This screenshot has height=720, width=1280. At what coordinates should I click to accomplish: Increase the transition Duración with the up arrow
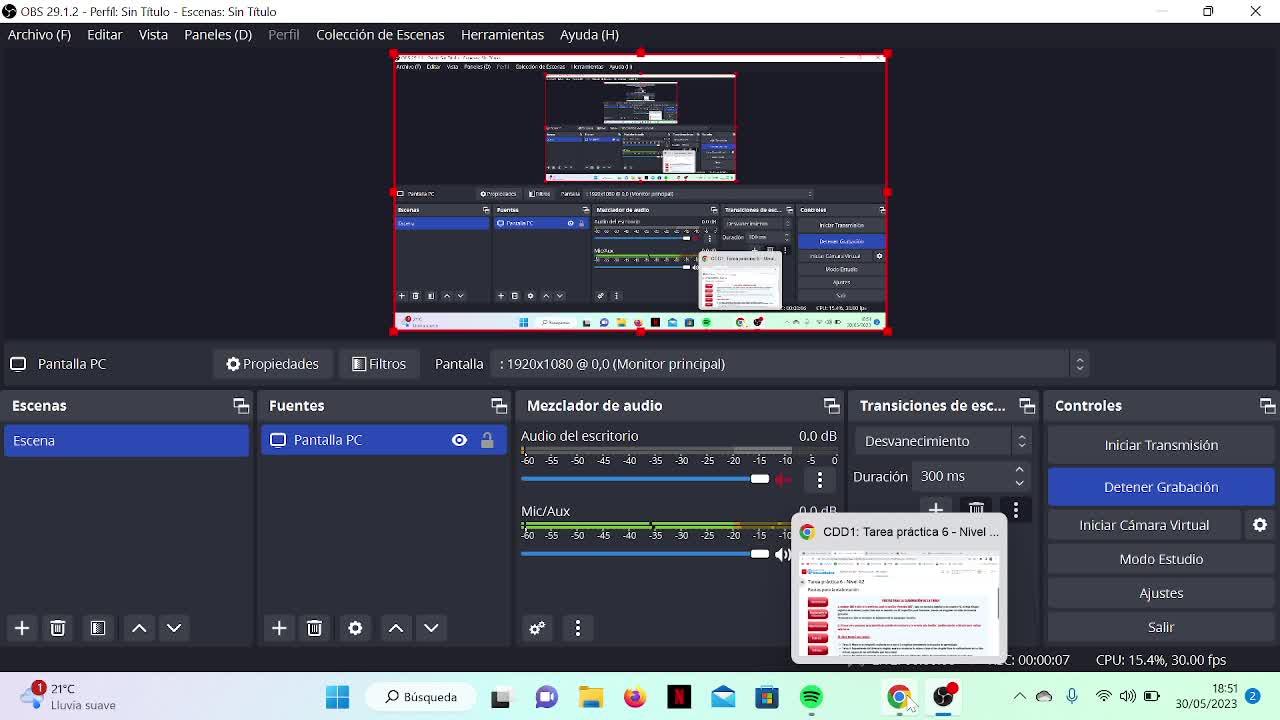[1019, 470]
